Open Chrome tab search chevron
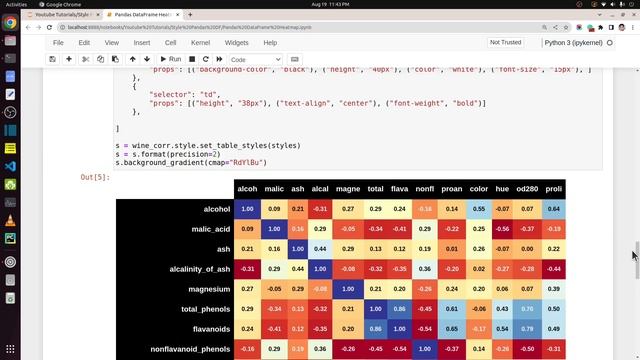 click(x=600, y=15)
